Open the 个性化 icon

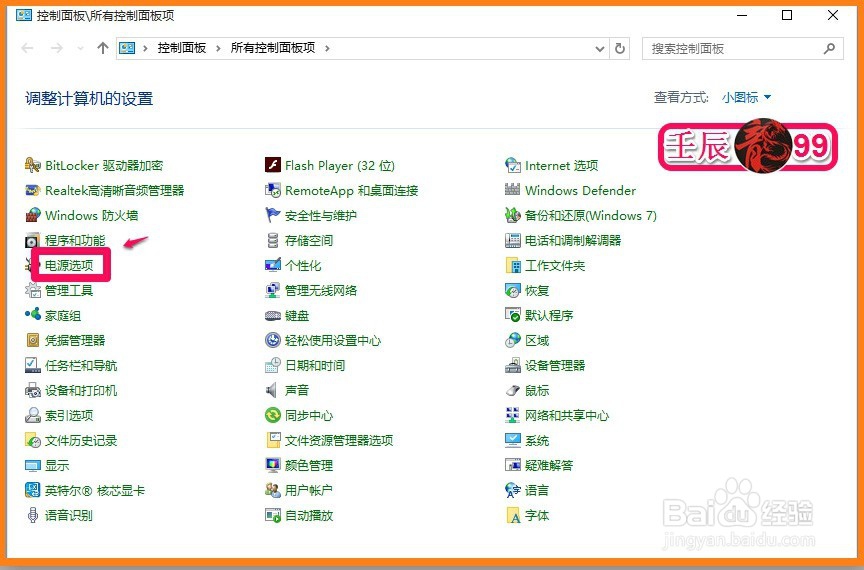click(x=273, y=265)
